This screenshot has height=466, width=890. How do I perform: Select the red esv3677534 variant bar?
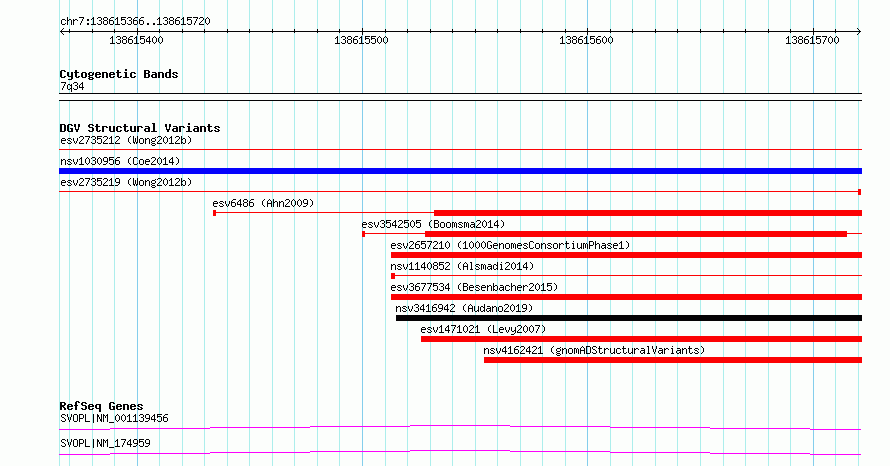click(x=626, y=297)
